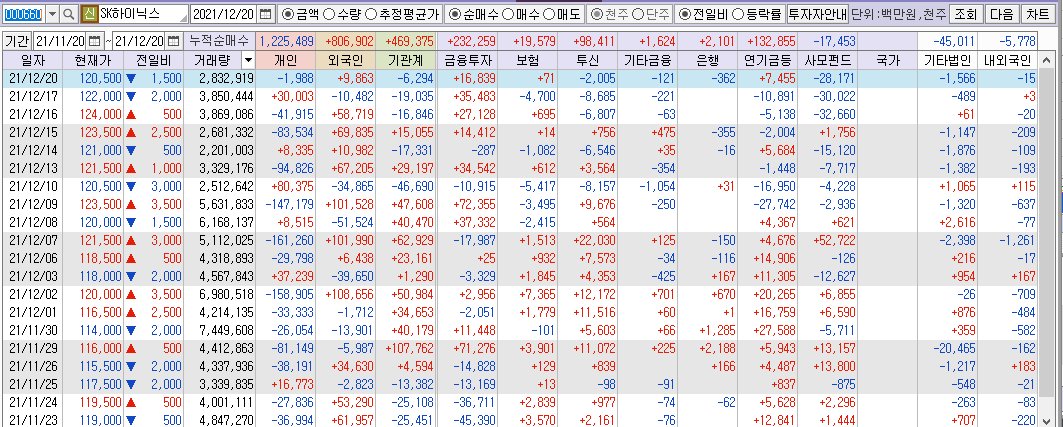Click other corporation value -20,465
The width and height of the screenshot is (1063, 427).
pyautogui.click(x=948, y=347)
